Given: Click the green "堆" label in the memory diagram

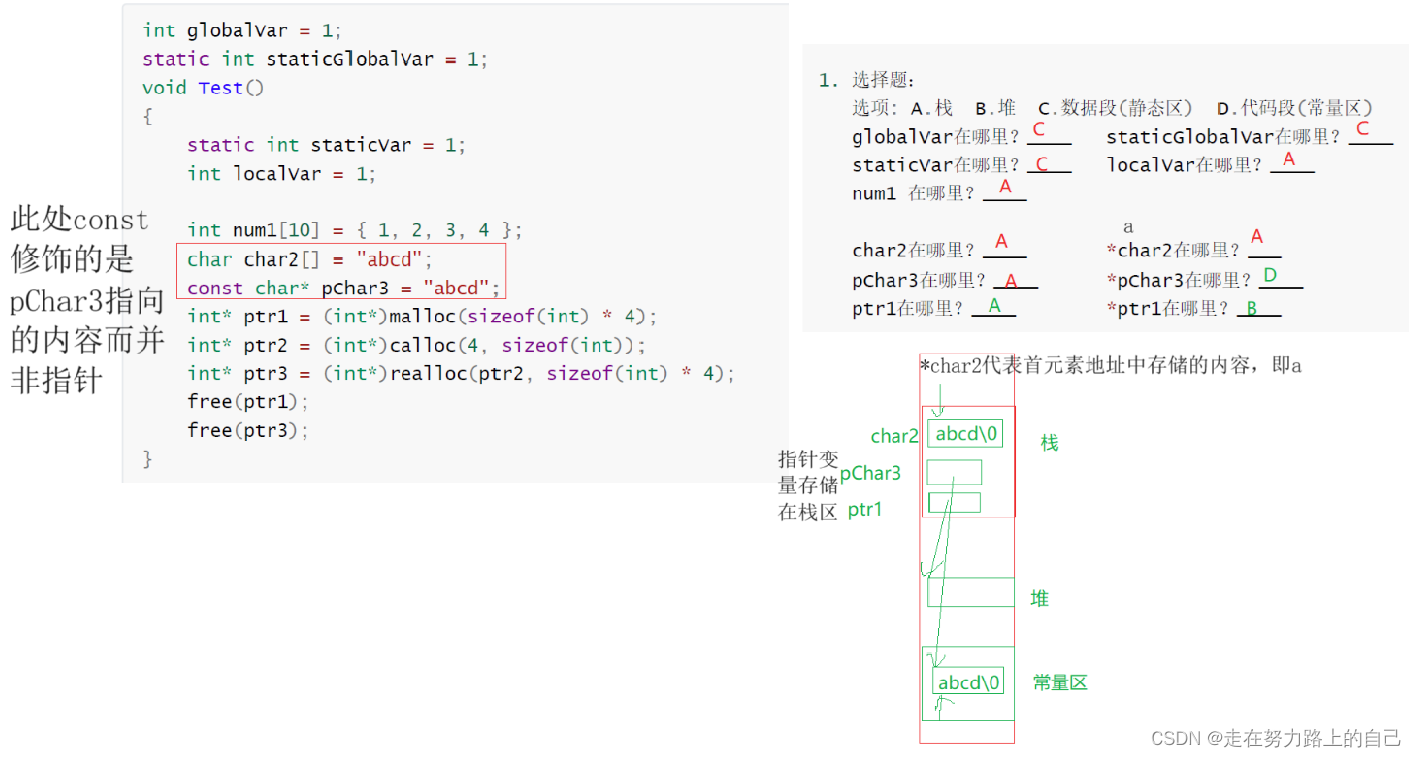Looking at the screenshot, I should 1040,599.
